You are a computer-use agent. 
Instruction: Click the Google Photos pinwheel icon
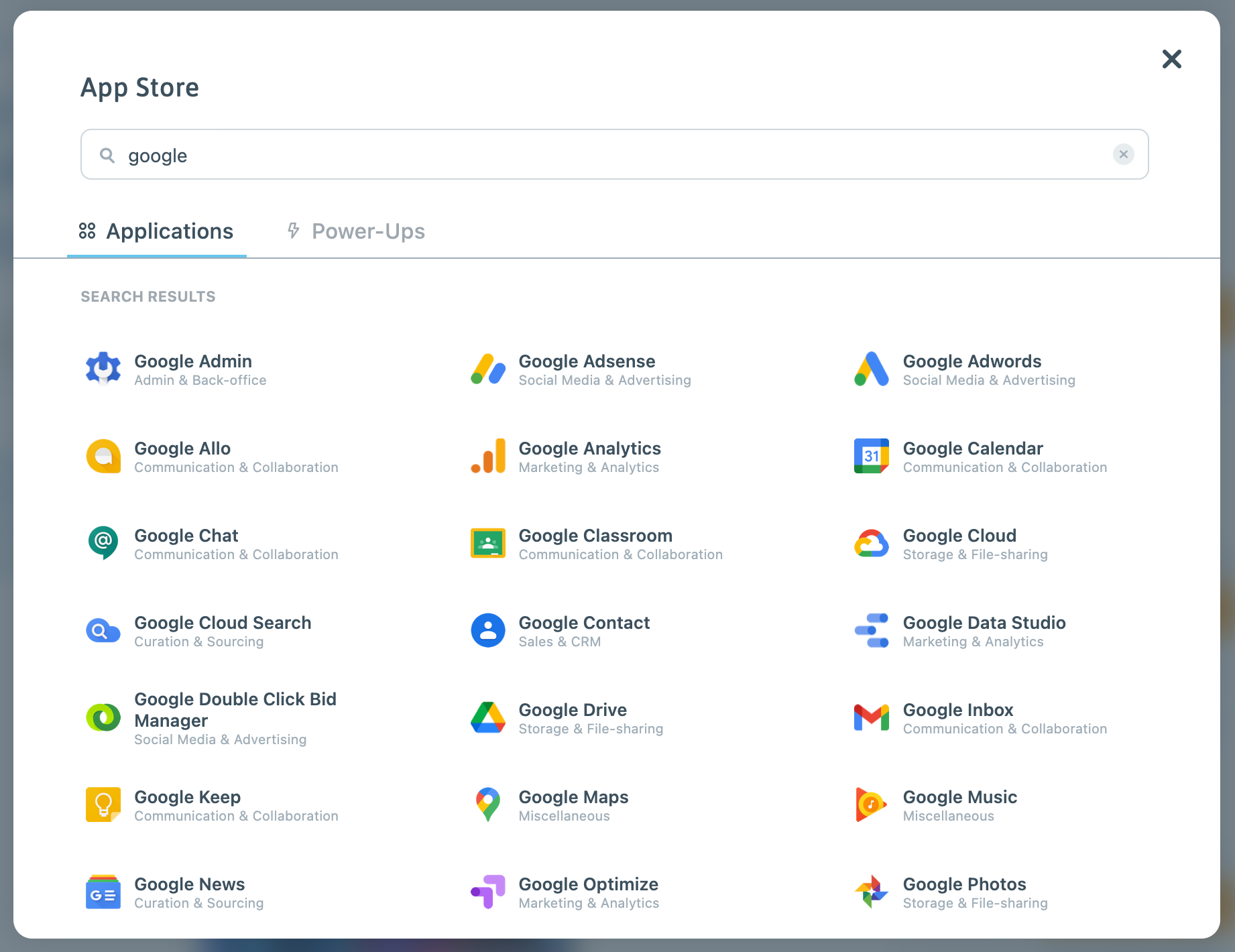coord(872,892)
